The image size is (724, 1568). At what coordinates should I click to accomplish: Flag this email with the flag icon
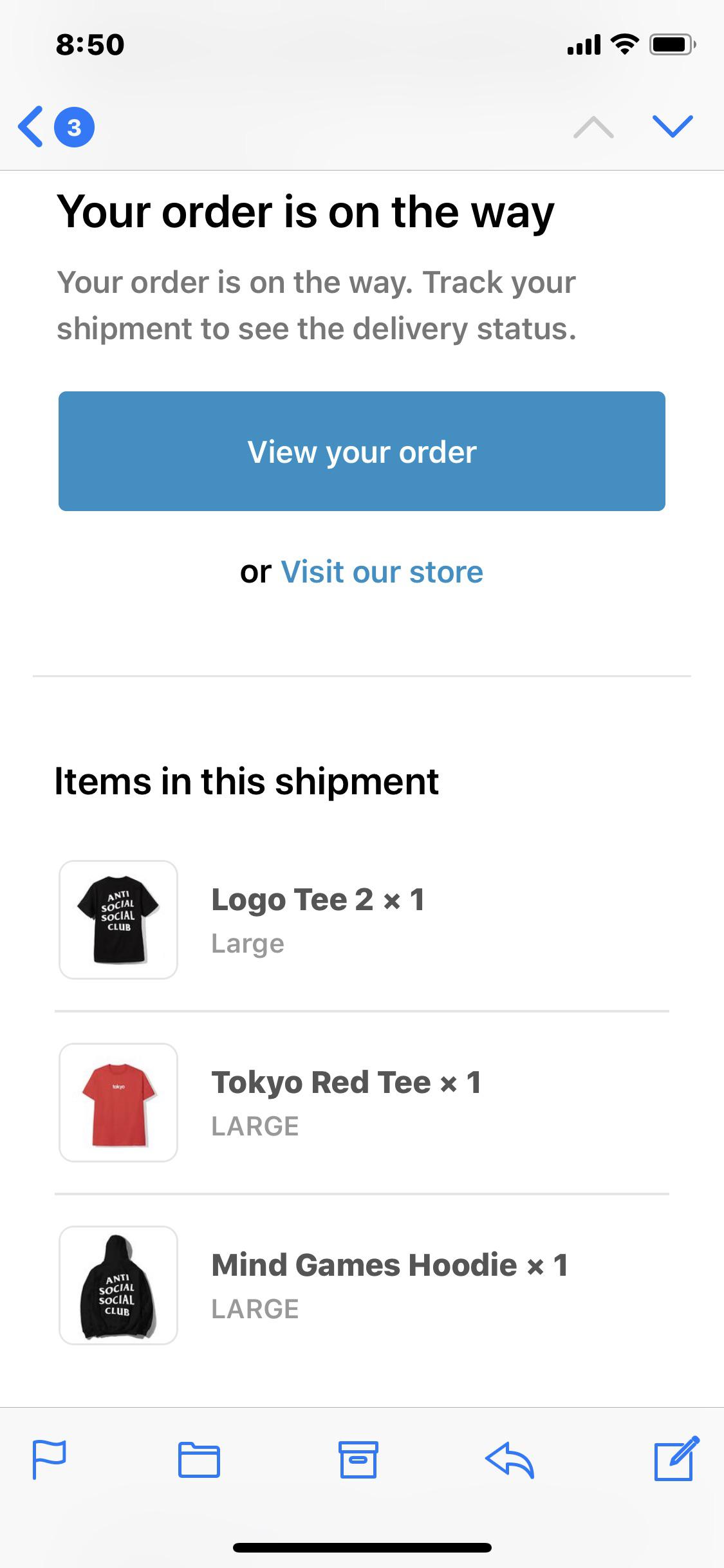[50, 1459]
